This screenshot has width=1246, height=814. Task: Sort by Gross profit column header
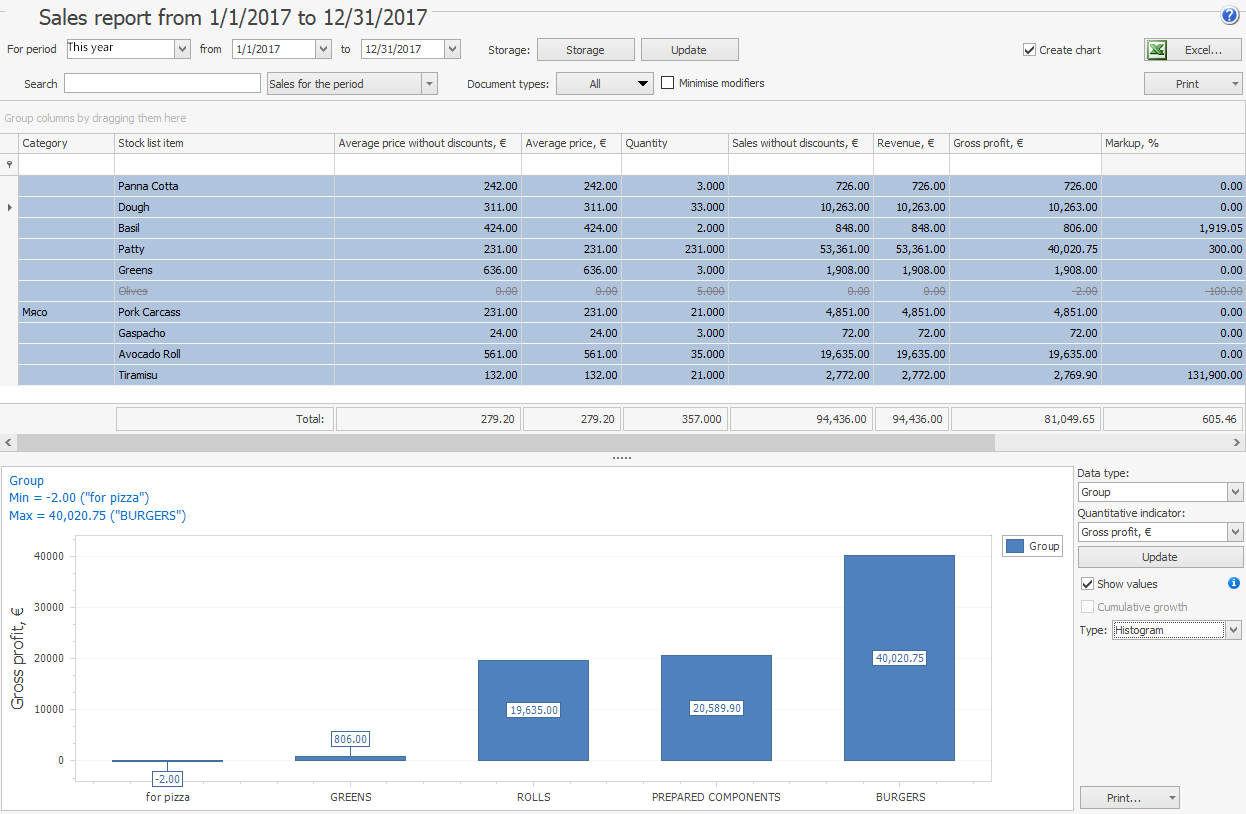click(1024, 143)
